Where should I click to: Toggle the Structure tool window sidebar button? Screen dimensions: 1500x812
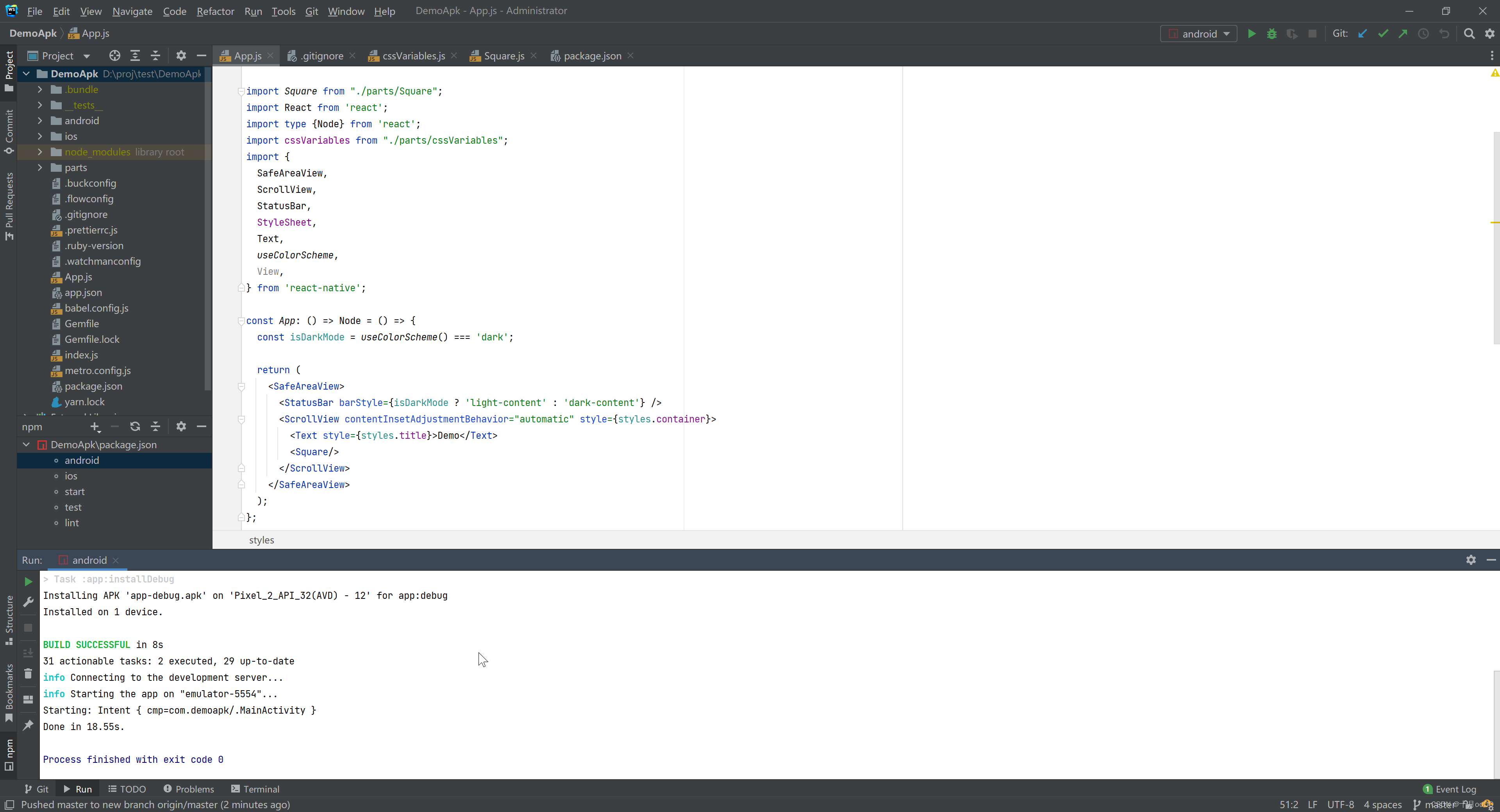pyautogui.click(x=9, y=619)
